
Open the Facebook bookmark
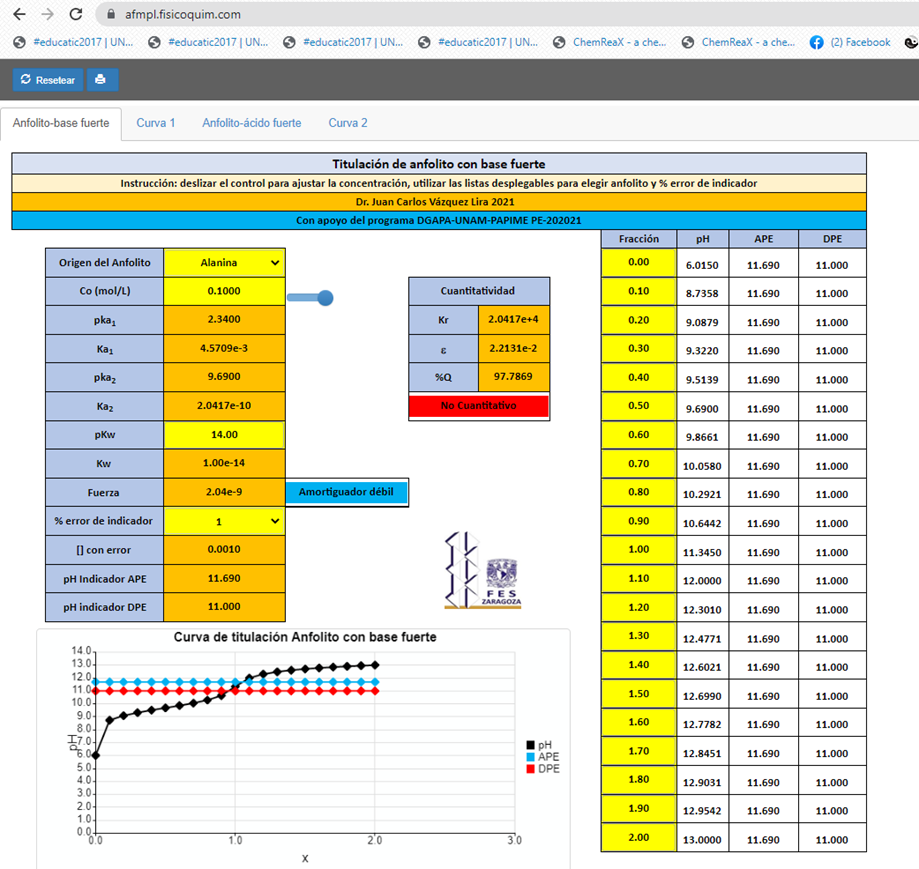click(850, 43)
